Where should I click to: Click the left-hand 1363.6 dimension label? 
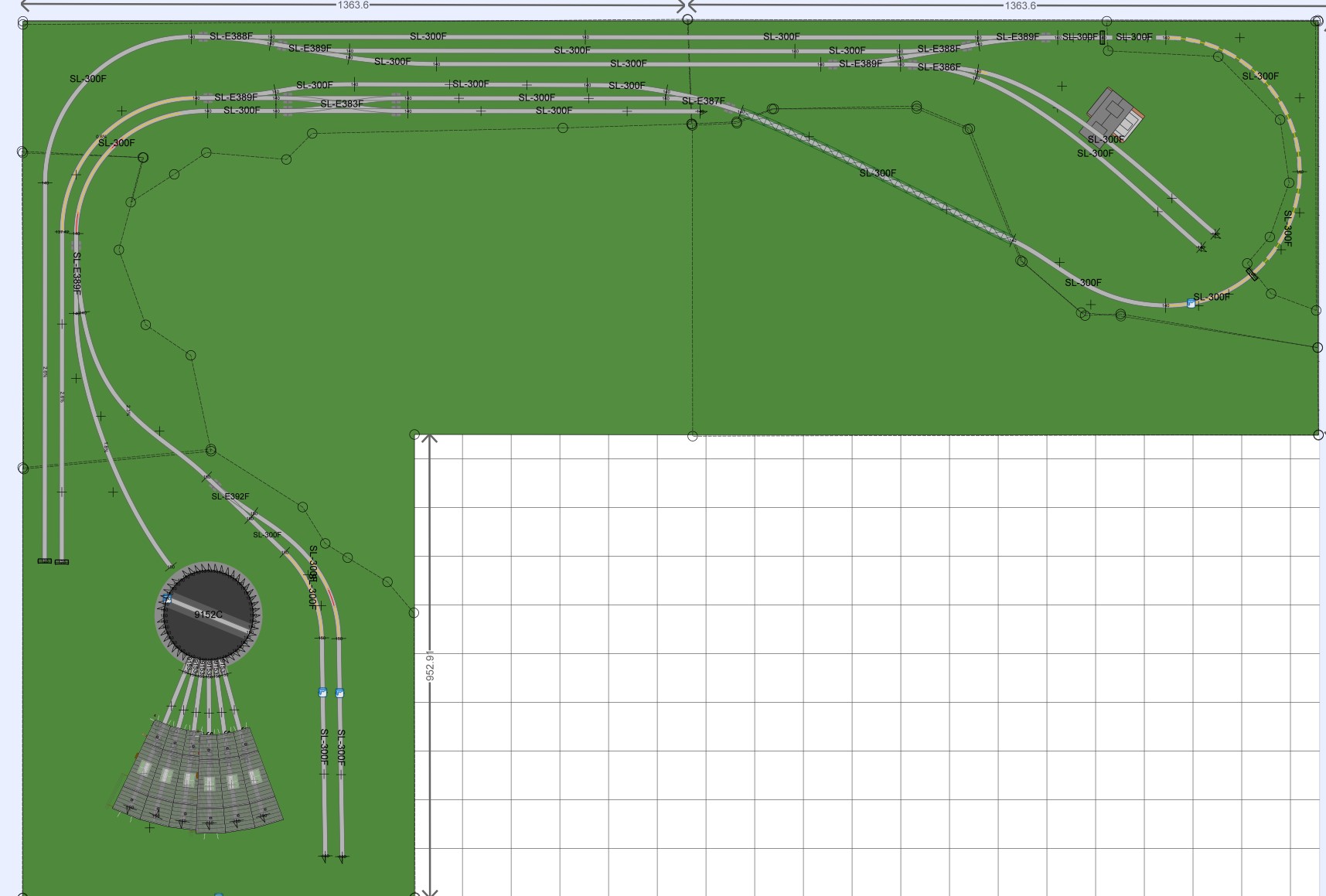(353, 5)
